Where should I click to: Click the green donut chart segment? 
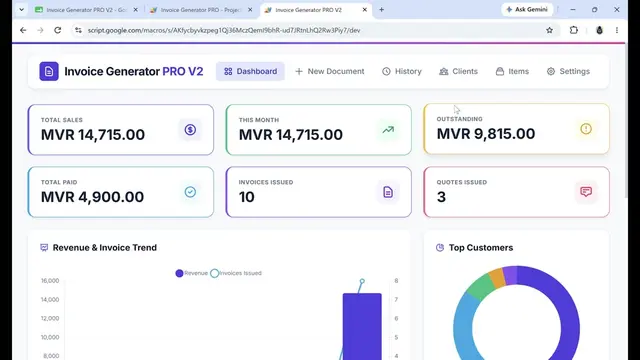481,285
